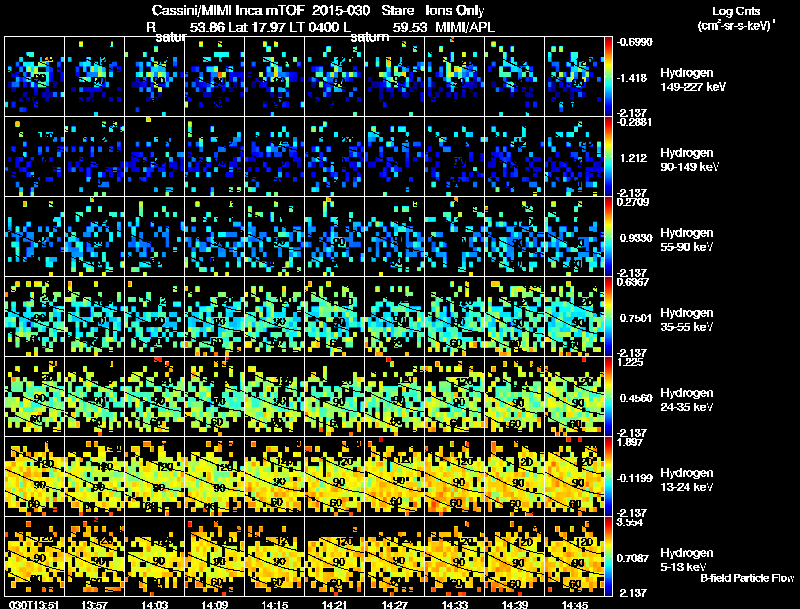Click the '-0.2881' colorbar value
The width and height of the screenshot is (800, 609).
[x=635, y=122]
